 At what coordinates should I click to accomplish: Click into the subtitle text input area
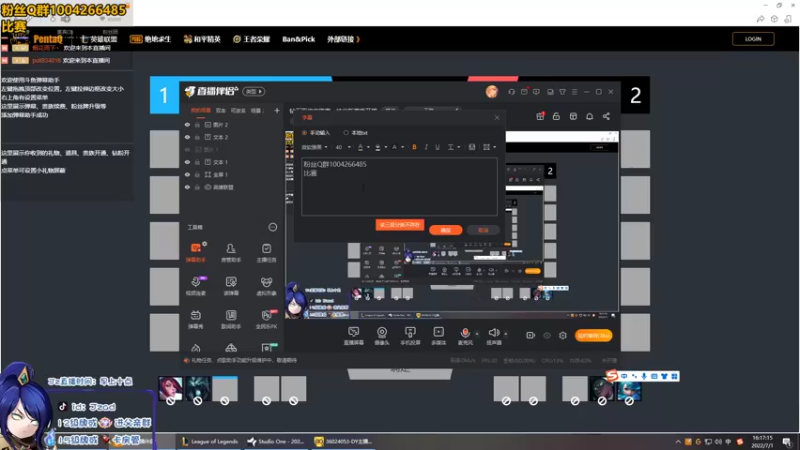pyautogui.click(x=399, y=186)
